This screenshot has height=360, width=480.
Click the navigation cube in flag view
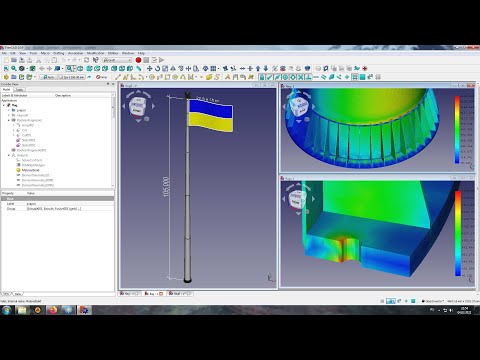pyautogui.click(x=137, y=107)
